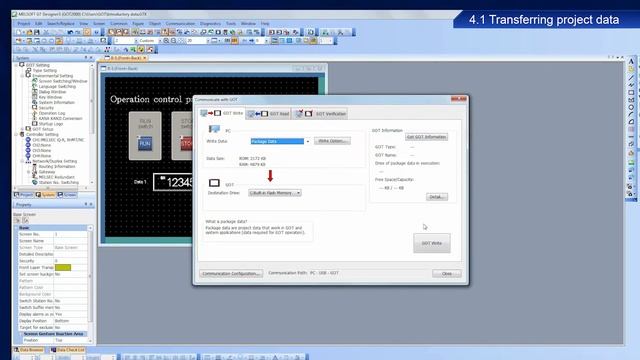The image size is (640, 360).
Task: Click the Detail button
Action: (x=437, y=197)
